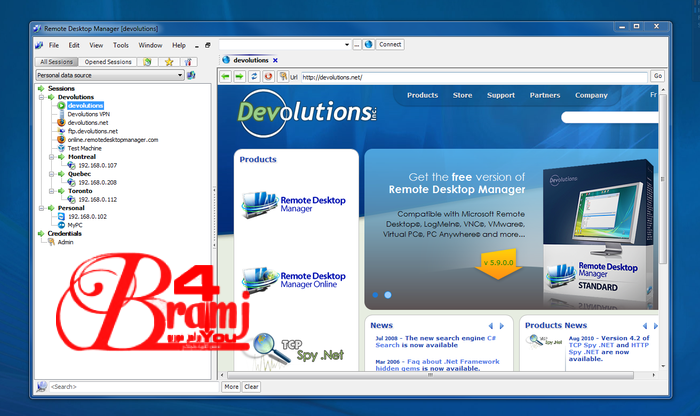Click the credentials key icon beside Url
700x416 pixels.
[x=283, y=77]
